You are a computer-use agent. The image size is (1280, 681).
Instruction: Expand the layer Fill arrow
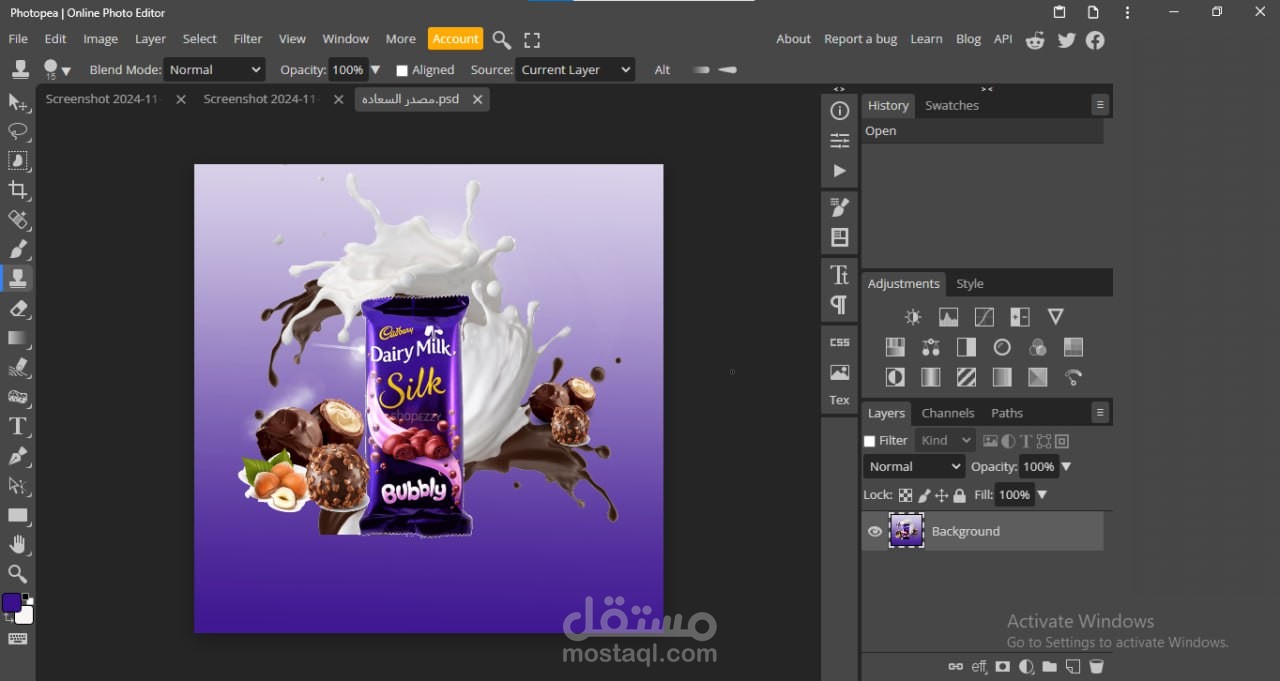point(1042,495)
